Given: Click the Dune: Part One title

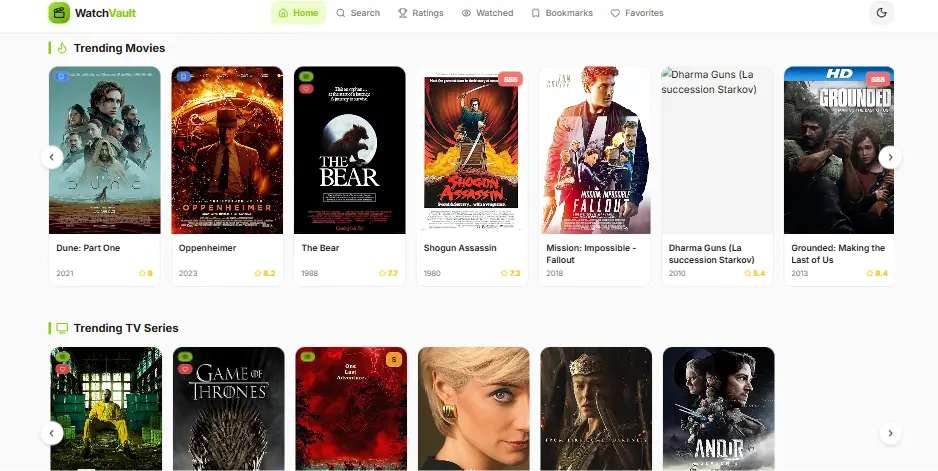Looking at the screenshot, I should (88, 248).
